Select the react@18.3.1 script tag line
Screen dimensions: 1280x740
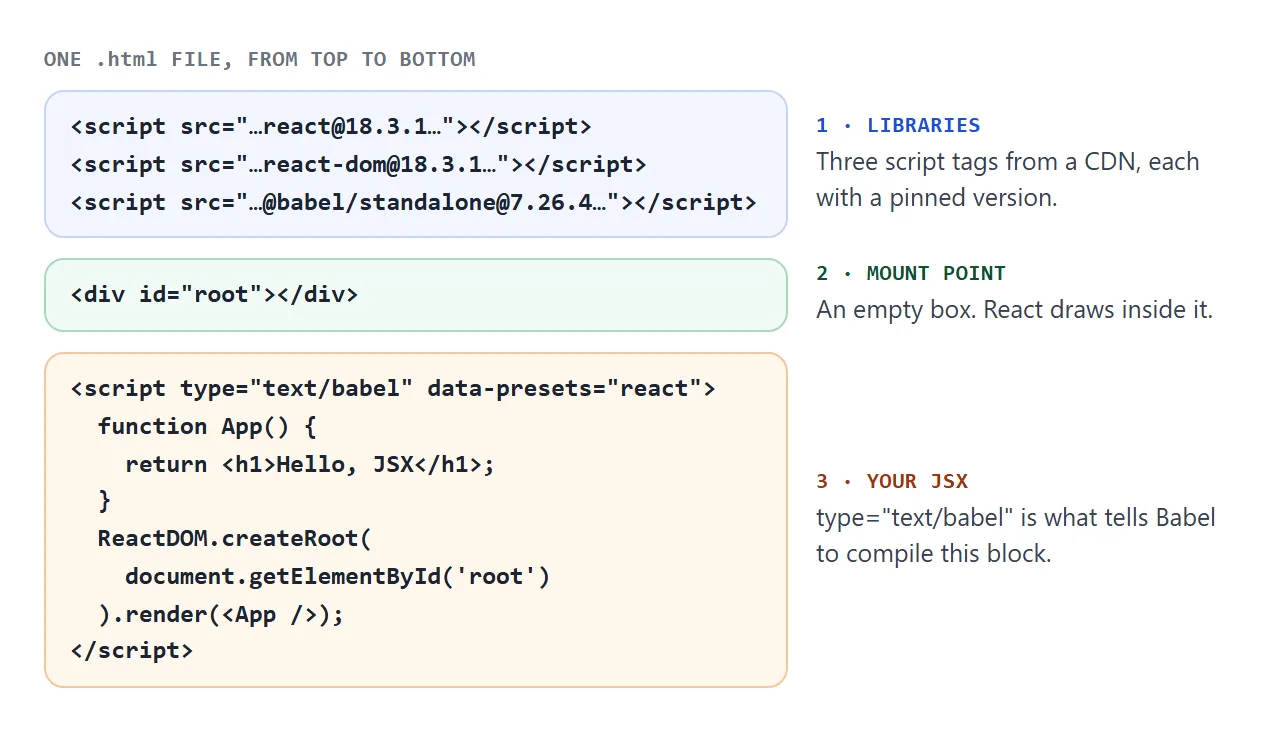331,126
